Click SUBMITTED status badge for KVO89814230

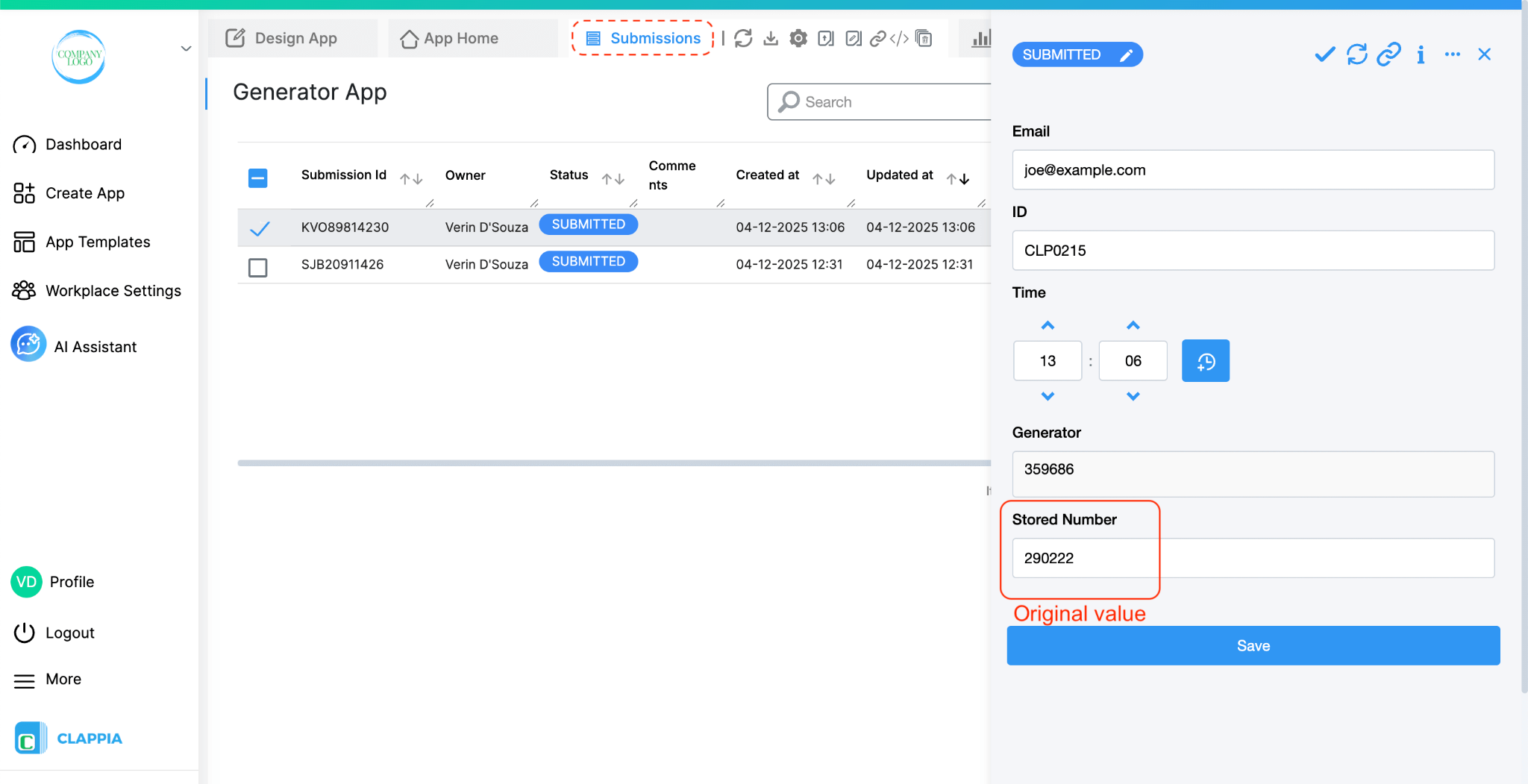(588, 225)
